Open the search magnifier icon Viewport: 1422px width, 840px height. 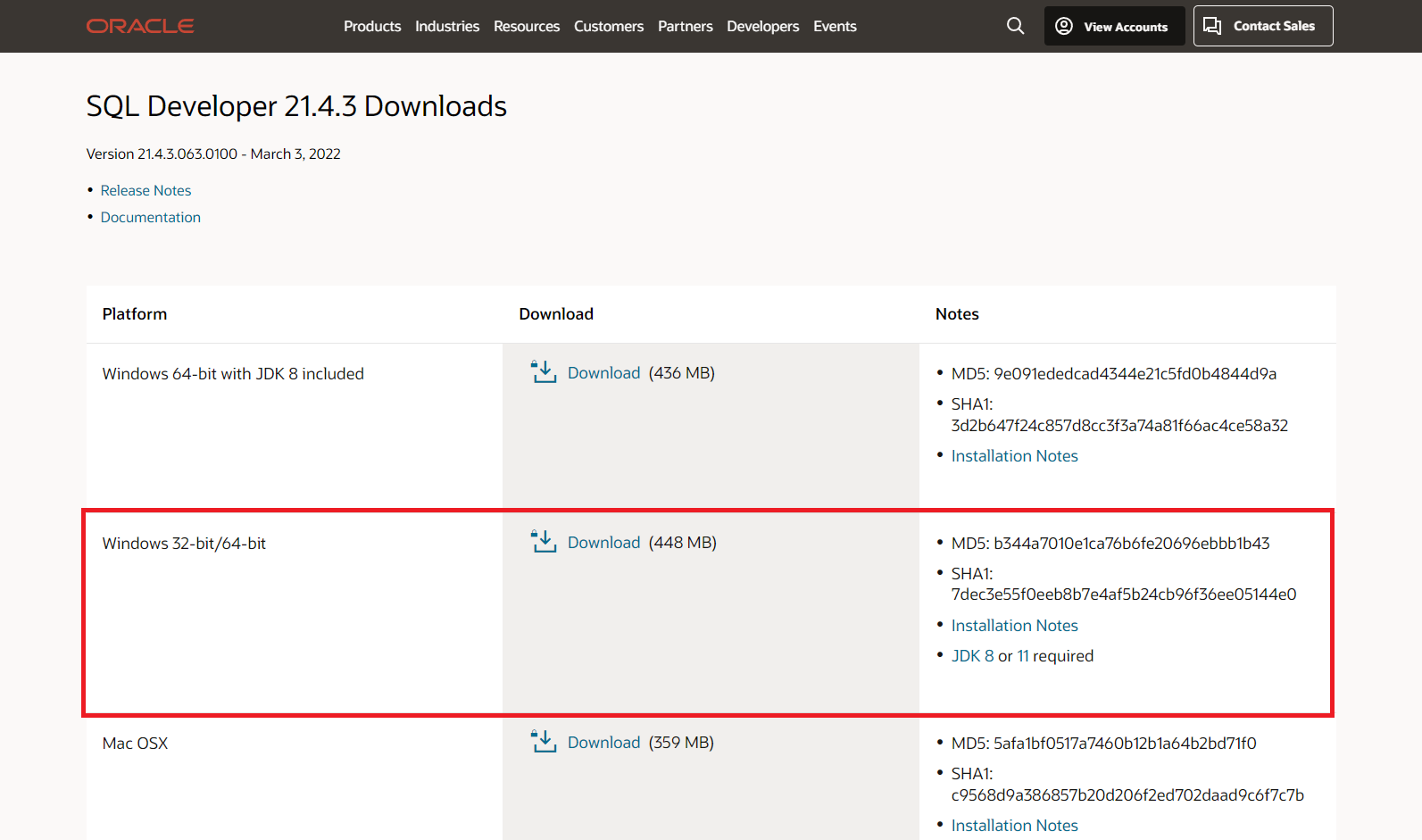(1015, 26)
